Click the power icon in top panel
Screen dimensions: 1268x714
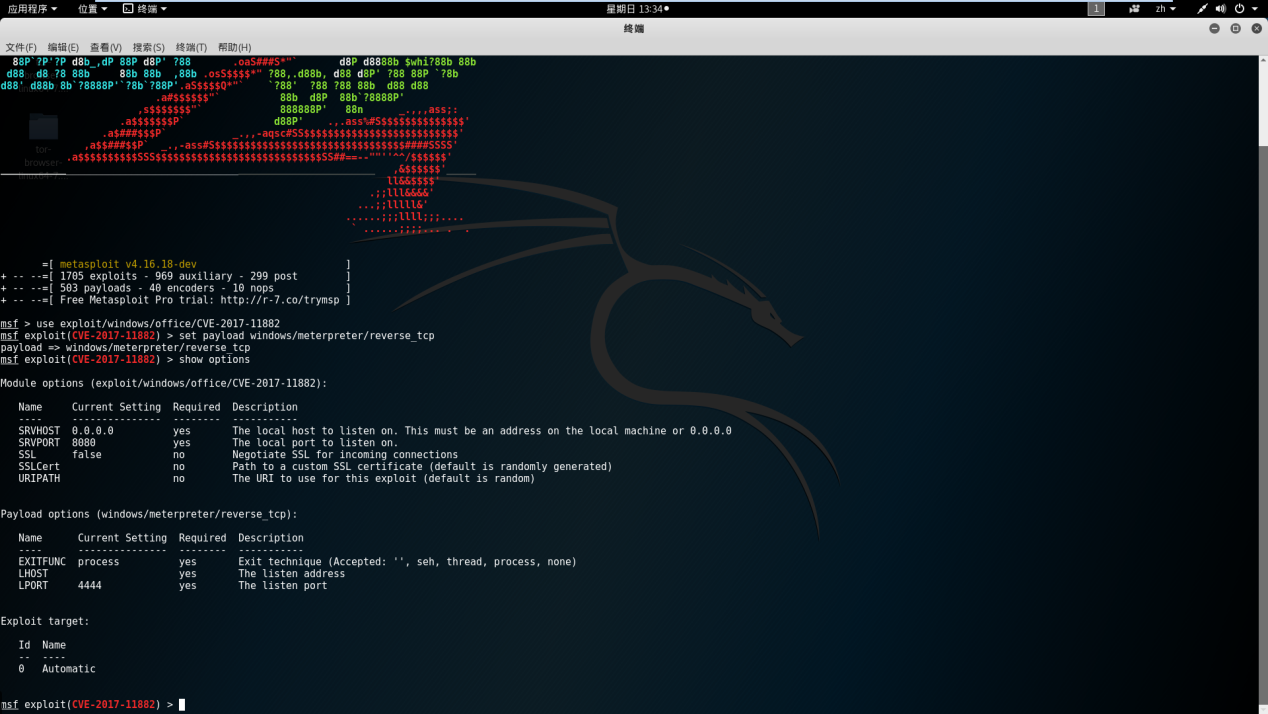click(x=1239, y=8)
